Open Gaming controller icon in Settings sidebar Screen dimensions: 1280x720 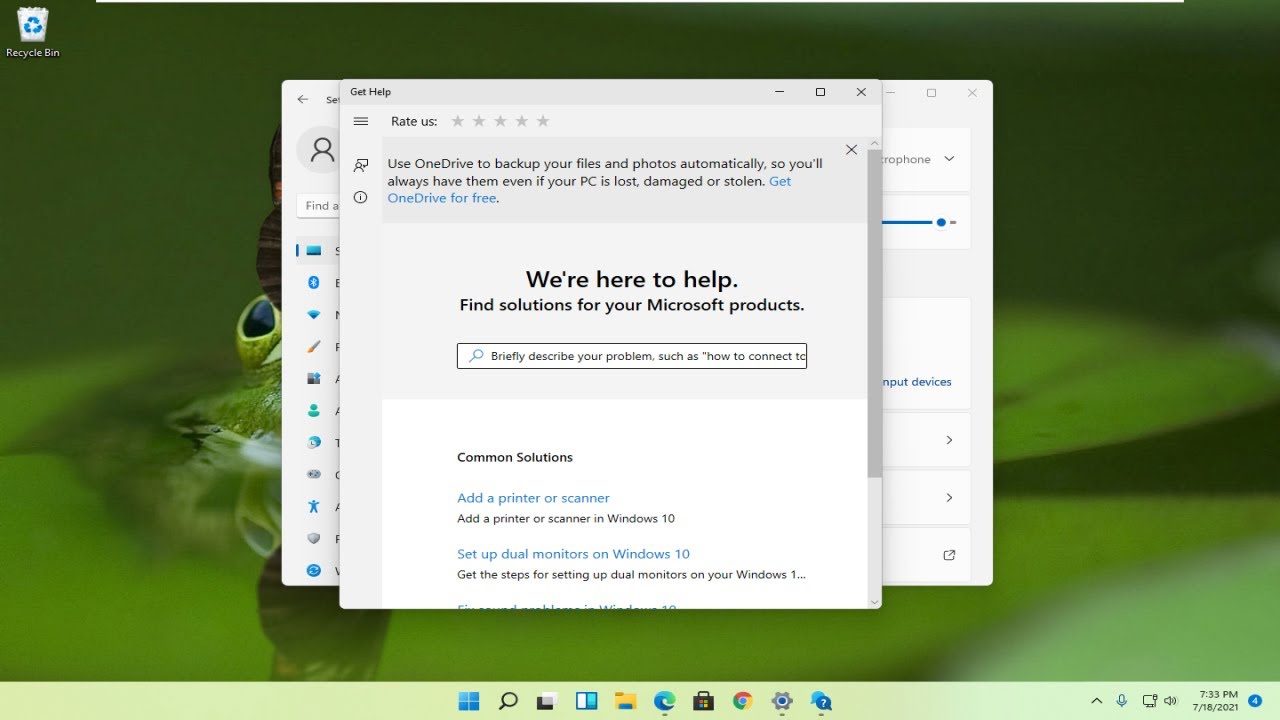coord(314,474)
